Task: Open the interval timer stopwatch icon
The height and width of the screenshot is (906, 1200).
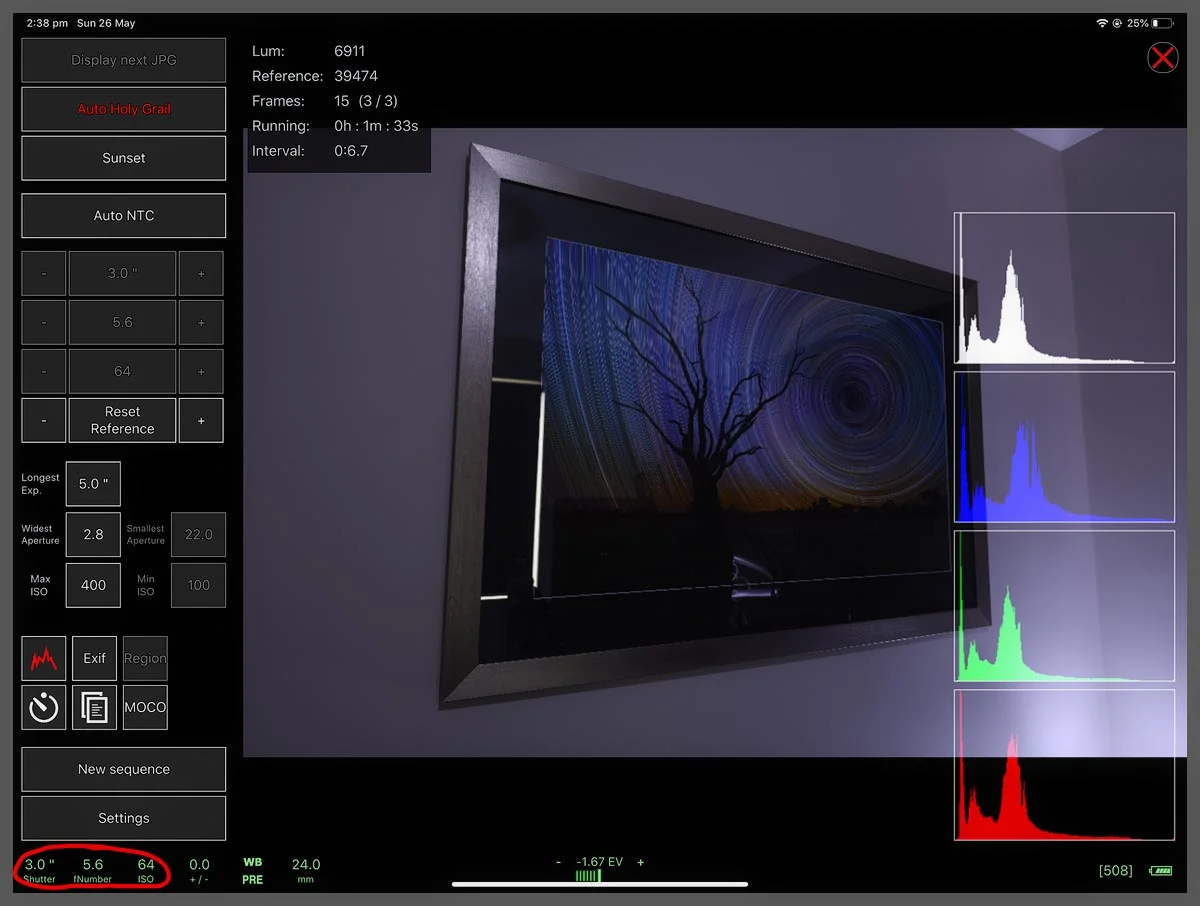Action: [44, 707]
